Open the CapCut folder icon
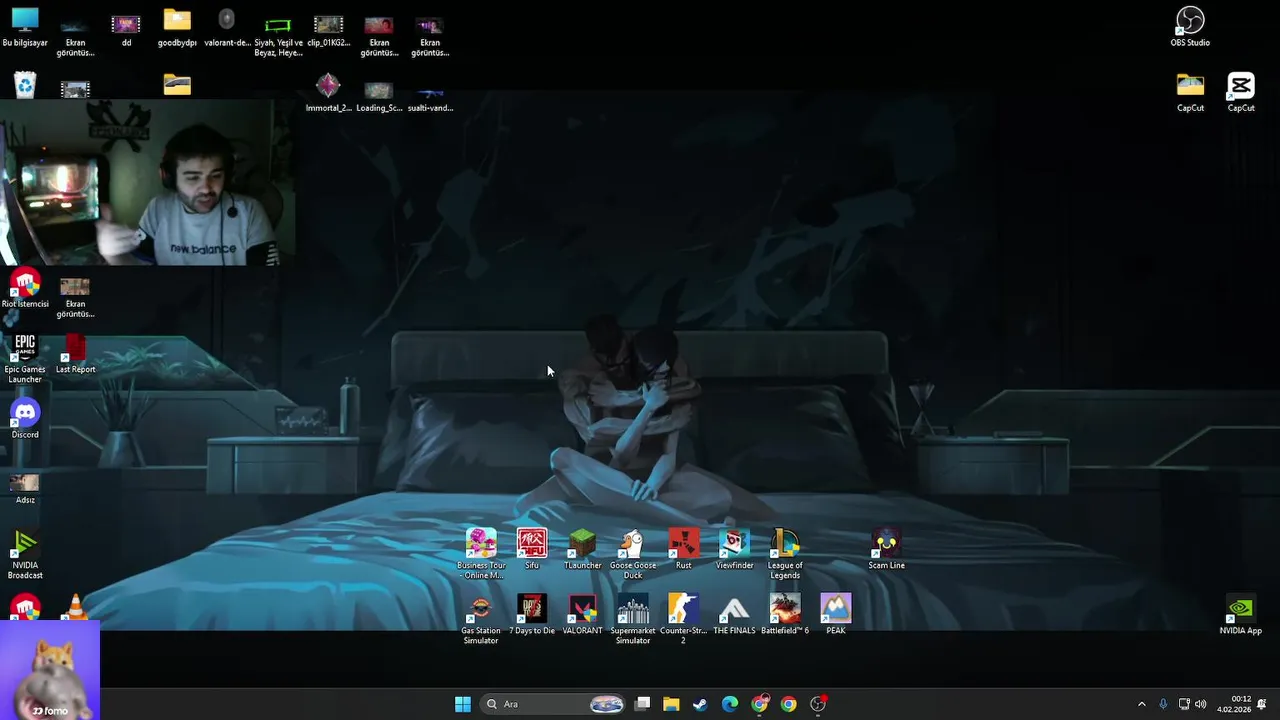The width and height of the screenshot is (1280, 720). tap(1190, 92)
